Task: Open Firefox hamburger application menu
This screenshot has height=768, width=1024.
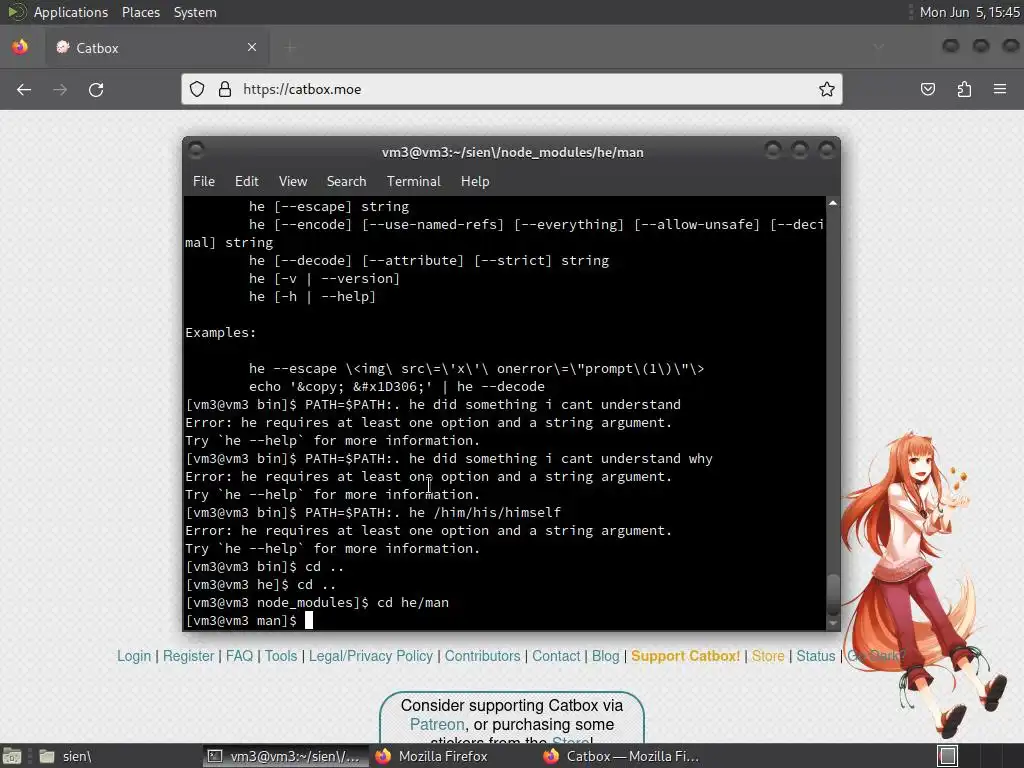Action: [x=1000, y=89]
